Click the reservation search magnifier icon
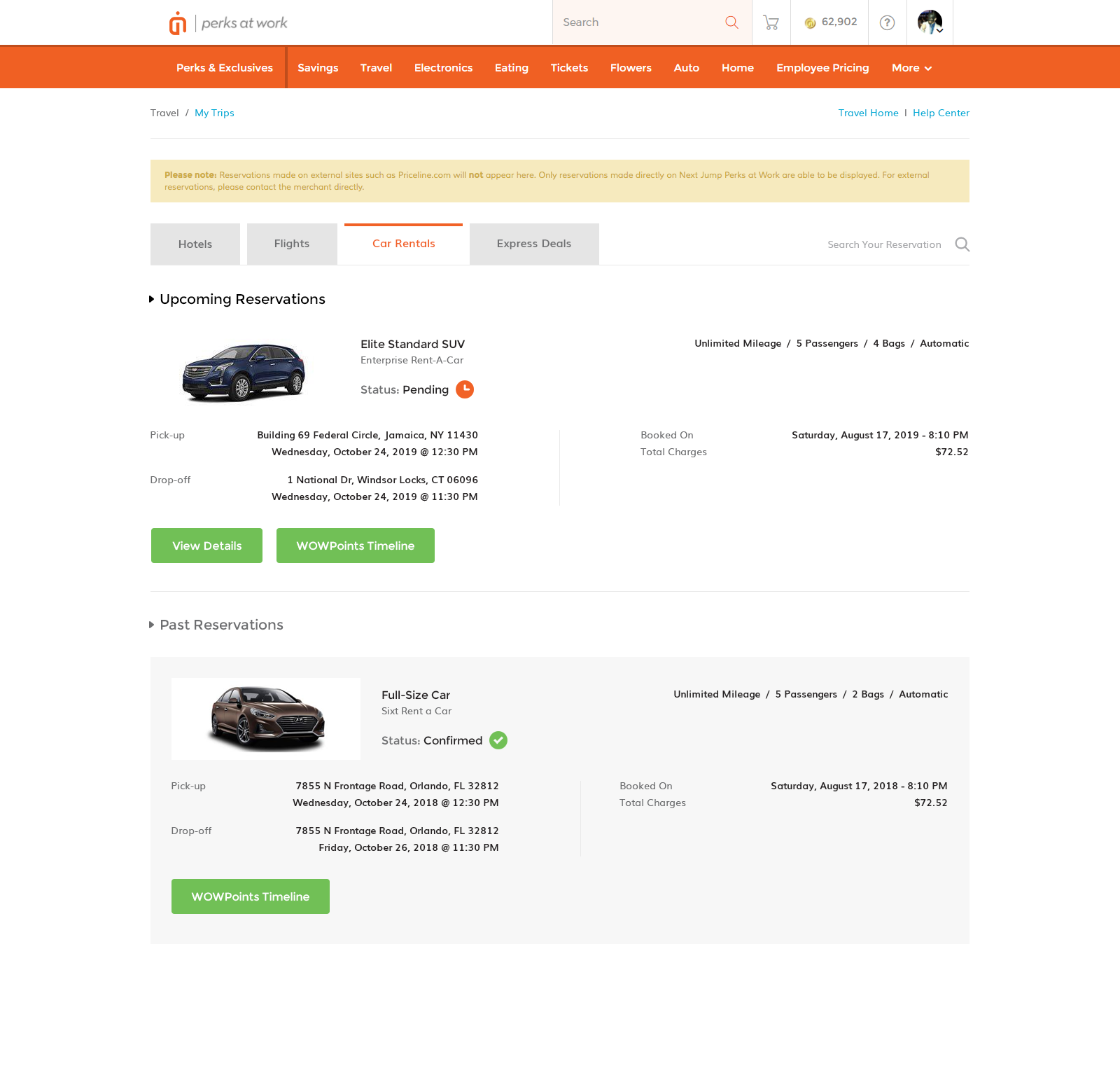1120x1068 pixels. click(x=962, y=244)
